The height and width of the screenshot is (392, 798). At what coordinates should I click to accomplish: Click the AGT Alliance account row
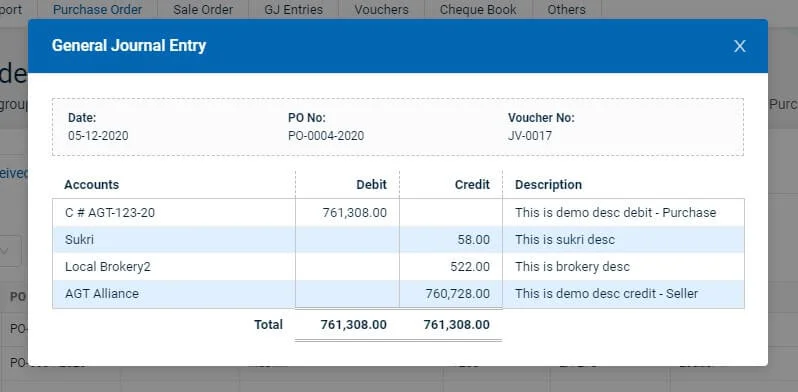point(398,294)
